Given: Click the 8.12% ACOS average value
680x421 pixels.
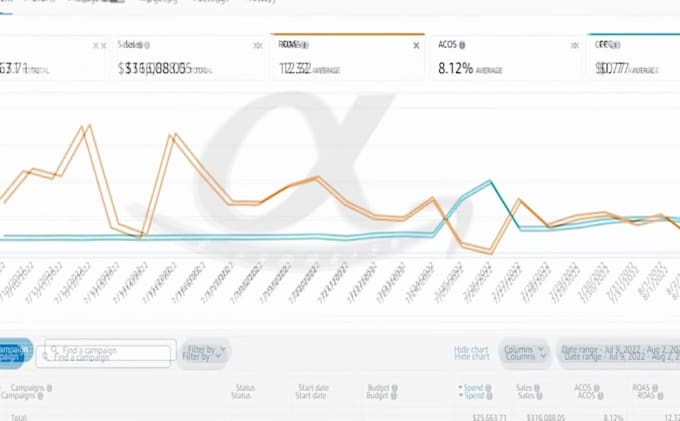Looking at the screenshot, I should [455, 69].
